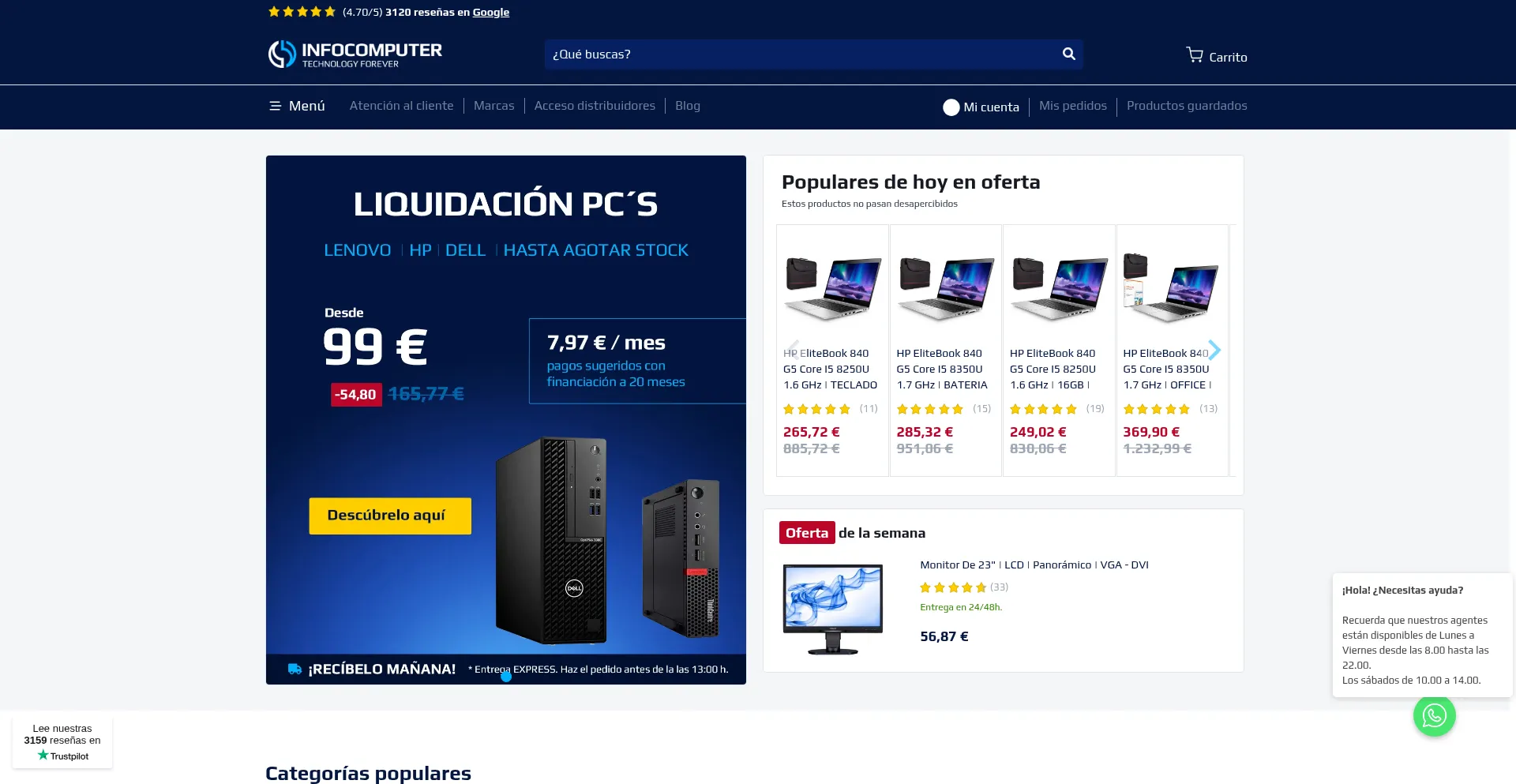This screenshot has width=1516, height=784.
Task: Open Productos guardados
Action: [x=1187, y=106]
